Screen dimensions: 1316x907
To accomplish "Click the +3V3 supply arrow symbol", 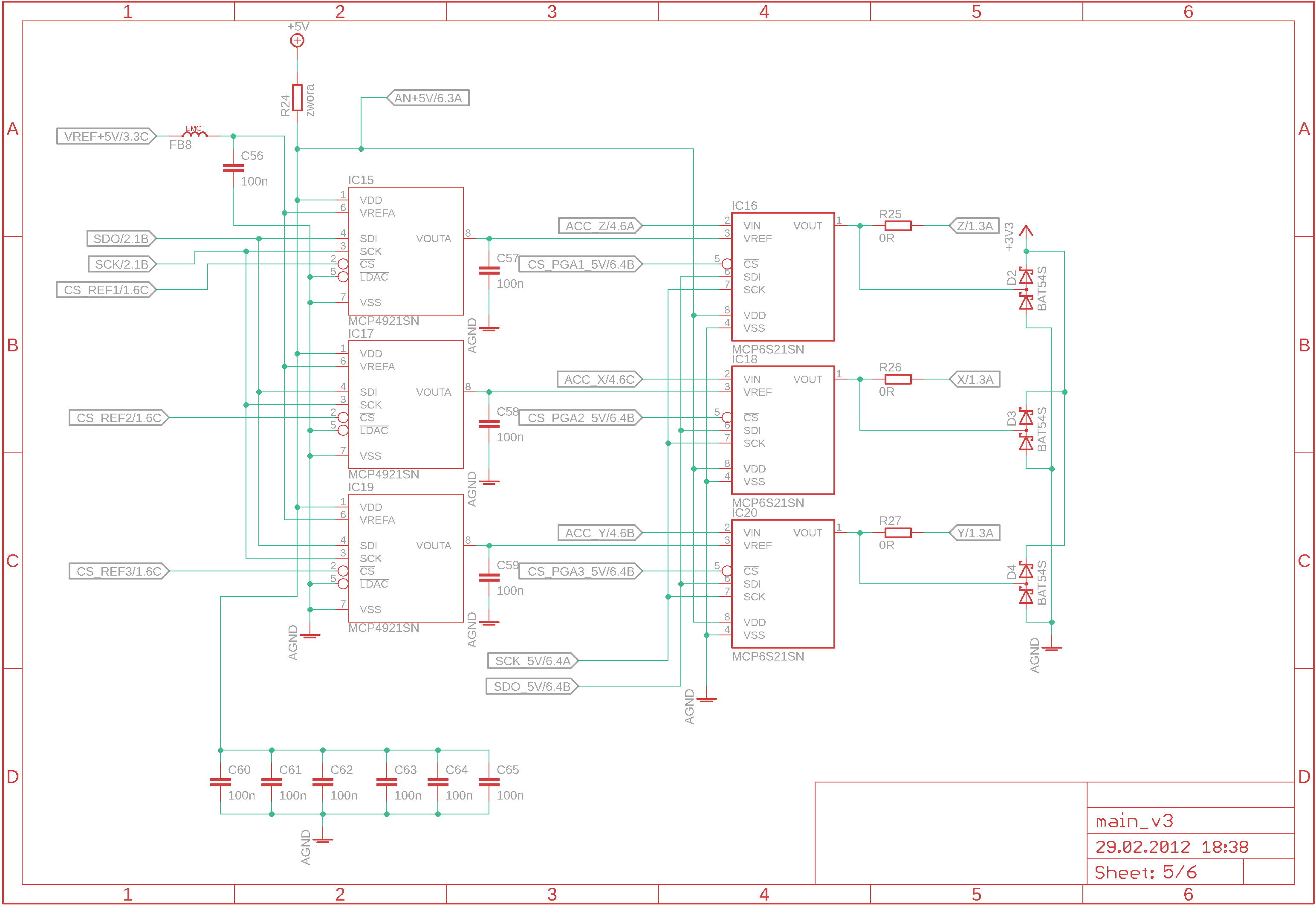I will coord(1026,231).
